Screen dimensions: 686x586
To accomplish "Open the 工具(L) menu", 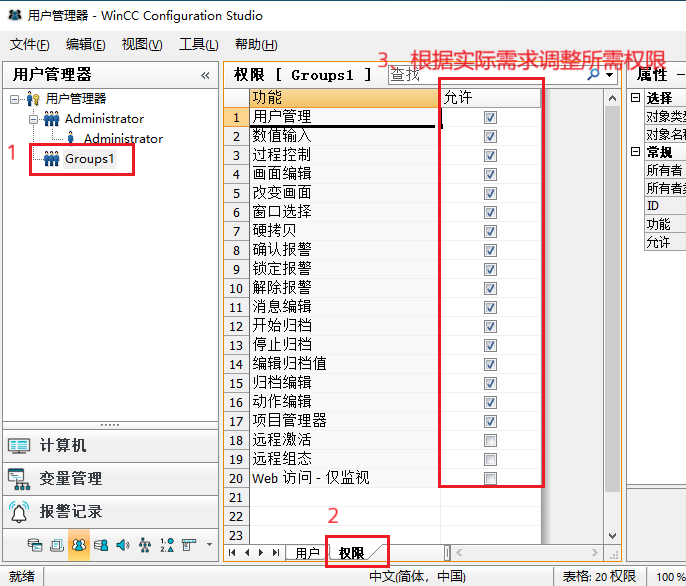I will click(198, 44).
